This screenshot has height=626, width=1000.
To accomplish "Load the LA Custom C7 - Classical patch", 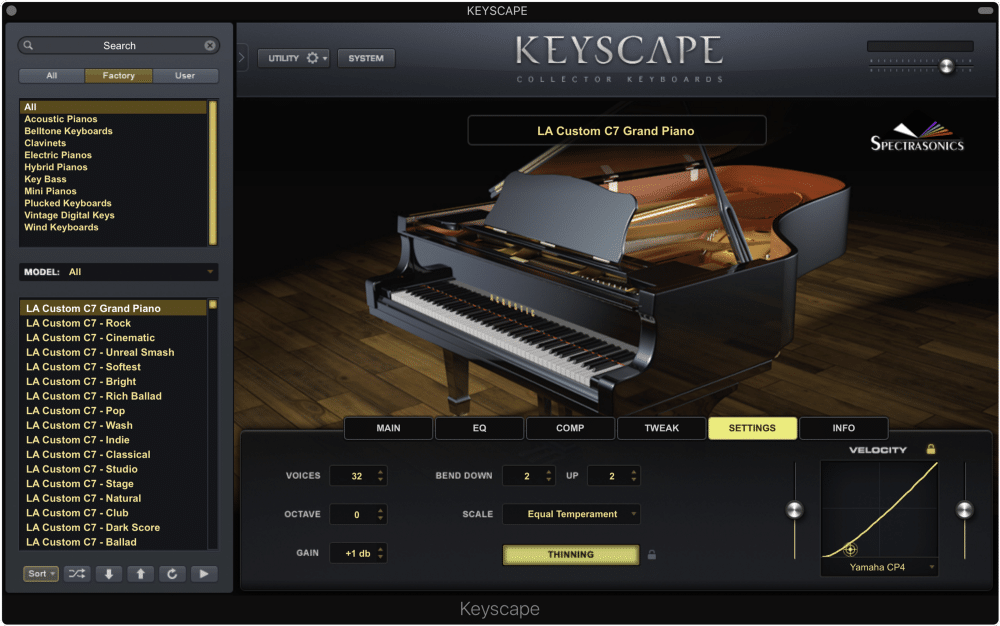I will pyautogui.click(x=88, y=455).
